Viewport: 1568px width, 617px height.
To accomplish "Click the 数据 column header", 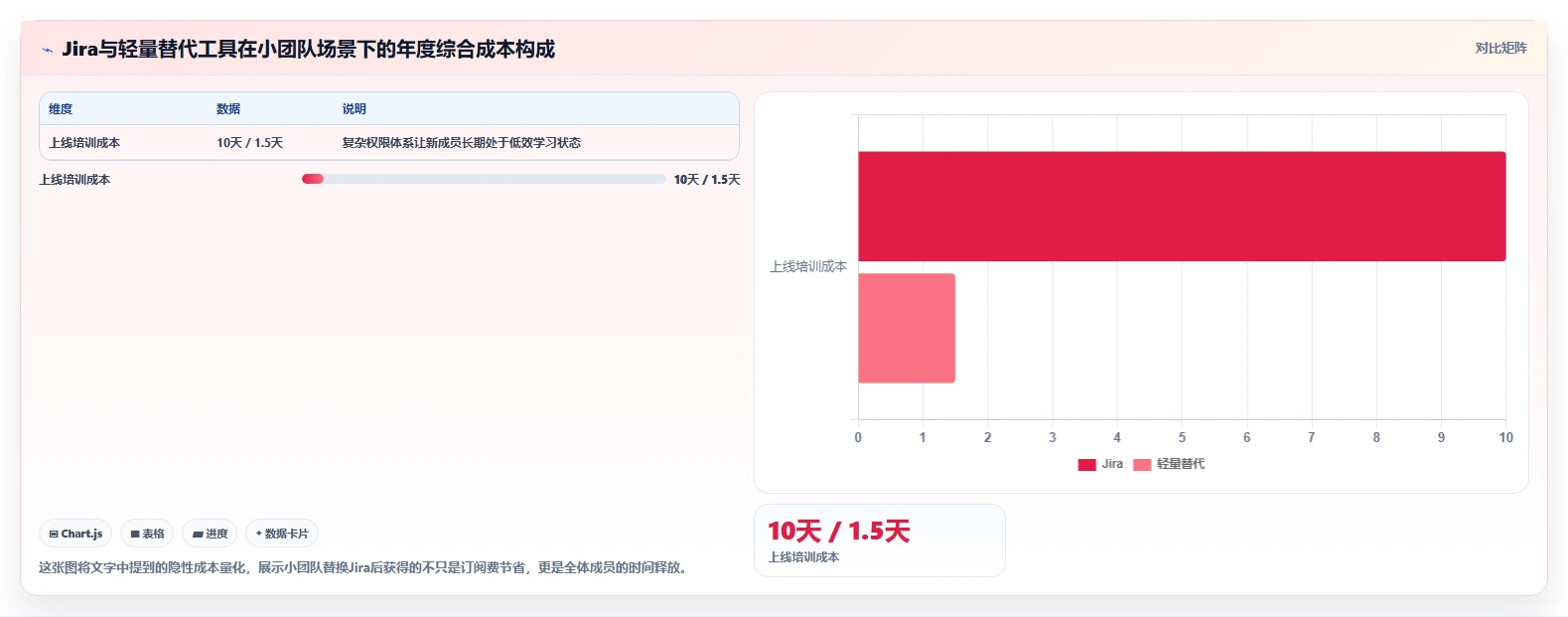I will tap(228, 109).
